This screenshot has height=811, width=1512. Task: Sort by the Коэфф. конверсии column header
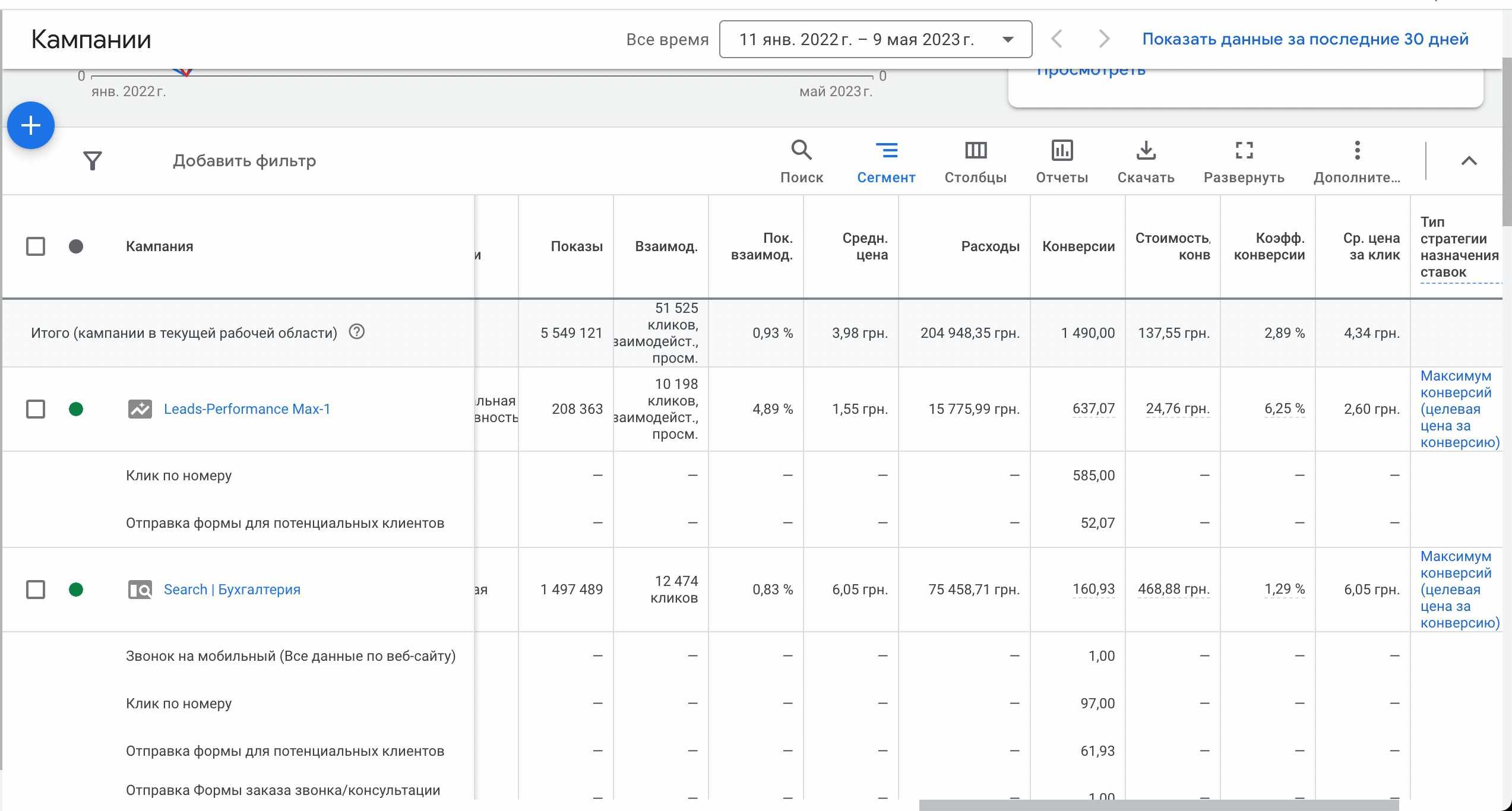pyautogui.click(x=1270, y=246)
